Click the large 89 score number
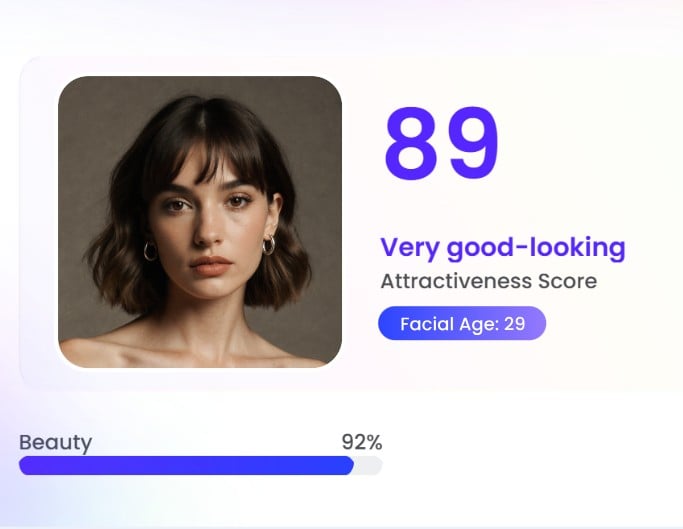Viewport: 683px width, 529px height. (441, 143)
